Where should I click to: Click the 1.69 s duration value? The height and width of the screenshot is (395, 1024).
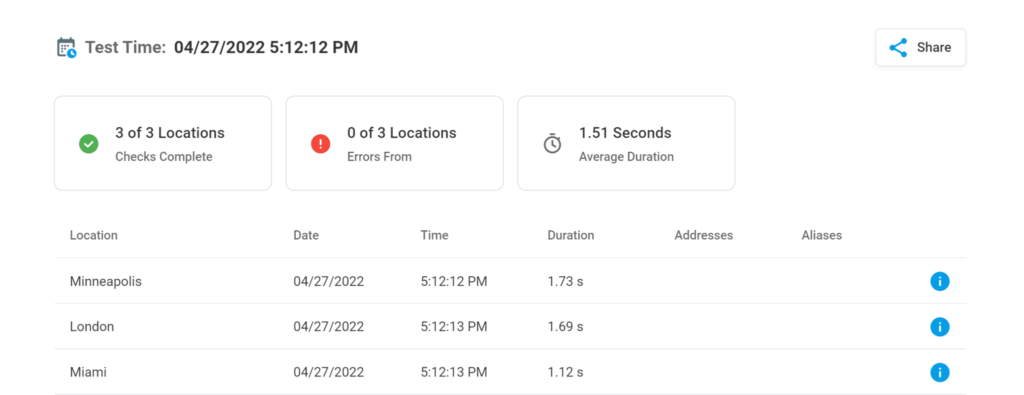(566, 326)
